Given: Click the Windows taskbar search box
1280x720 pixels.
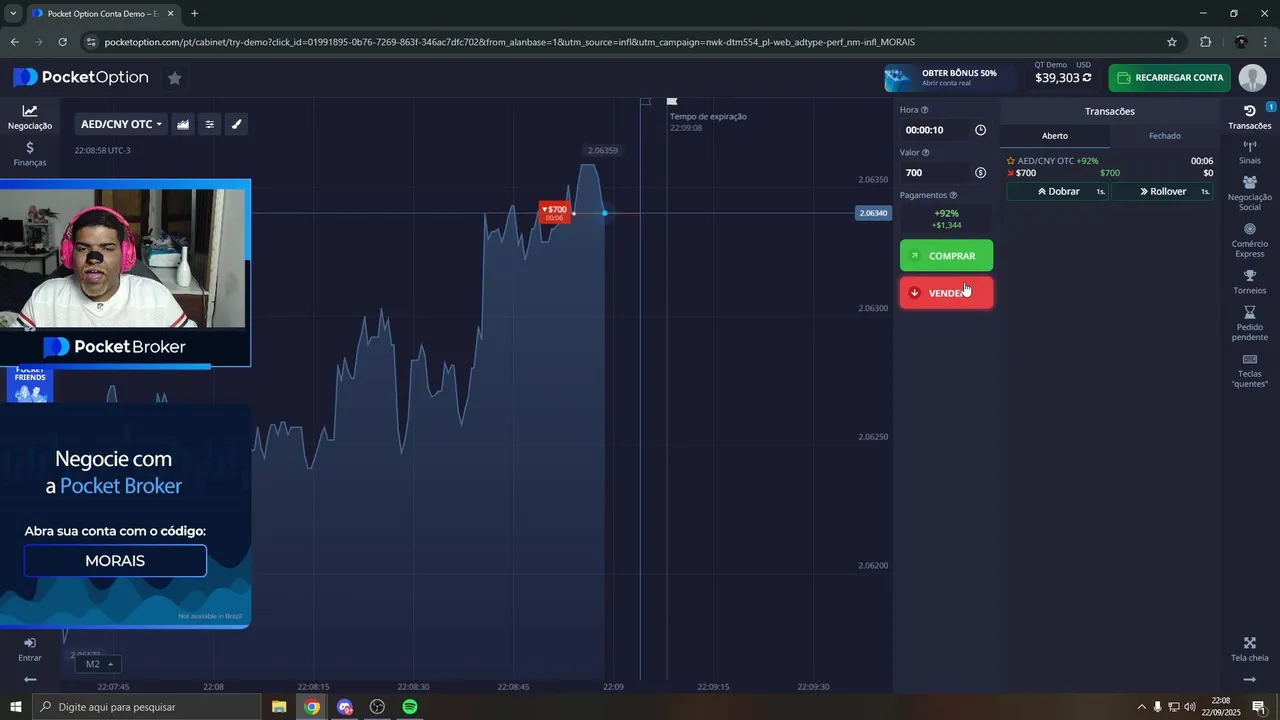Looking at the screenshot, I should (146, 707).
